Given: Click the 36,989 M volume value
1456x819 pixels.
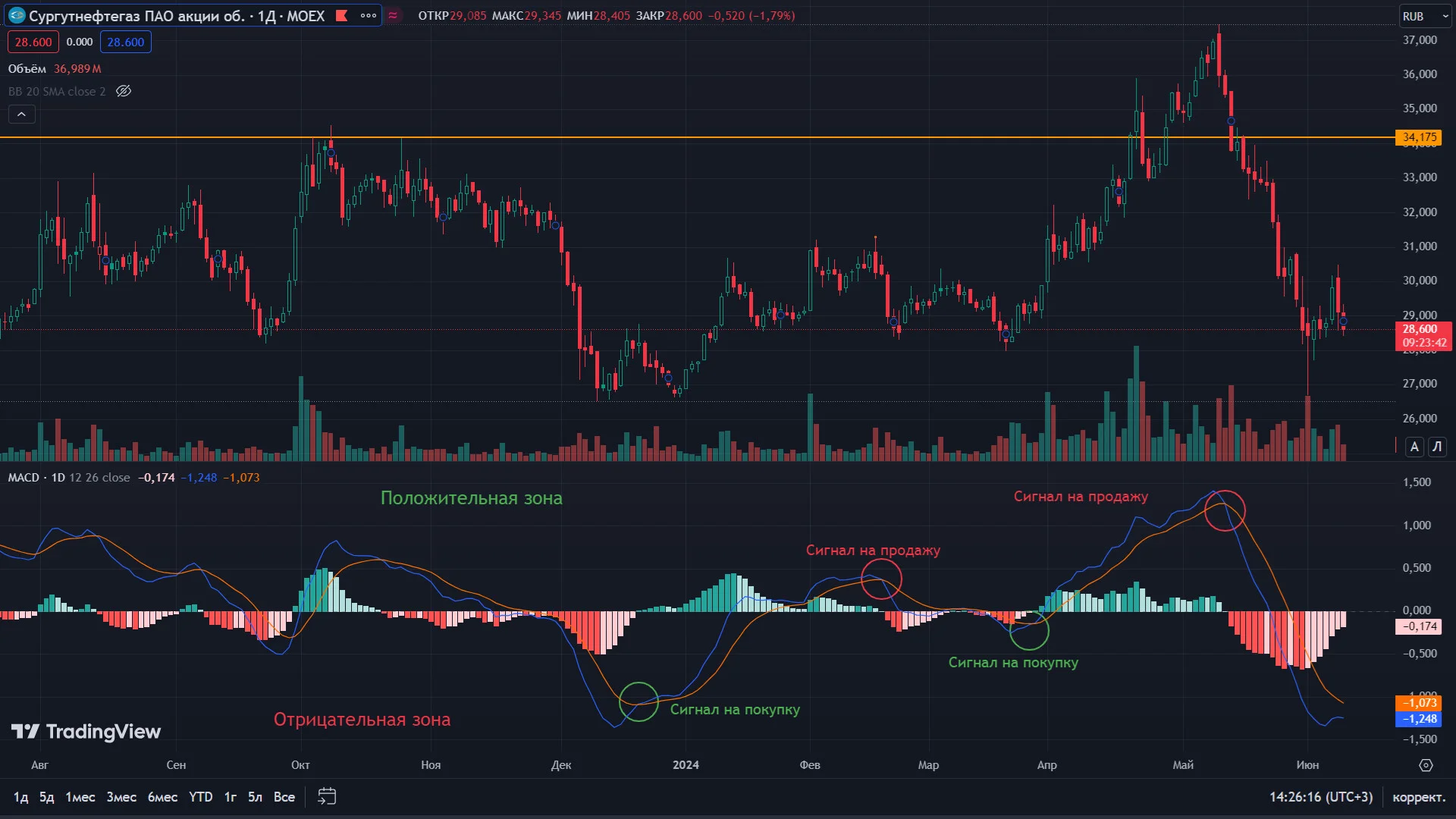Looking at the screenshot, I should pos(77,69).
